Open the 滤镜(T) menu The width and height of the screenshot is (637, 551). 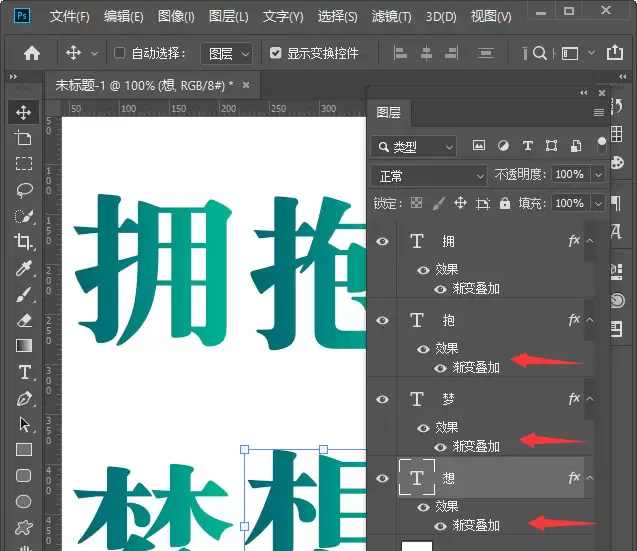pyautogui.click(x=392, y=16)
